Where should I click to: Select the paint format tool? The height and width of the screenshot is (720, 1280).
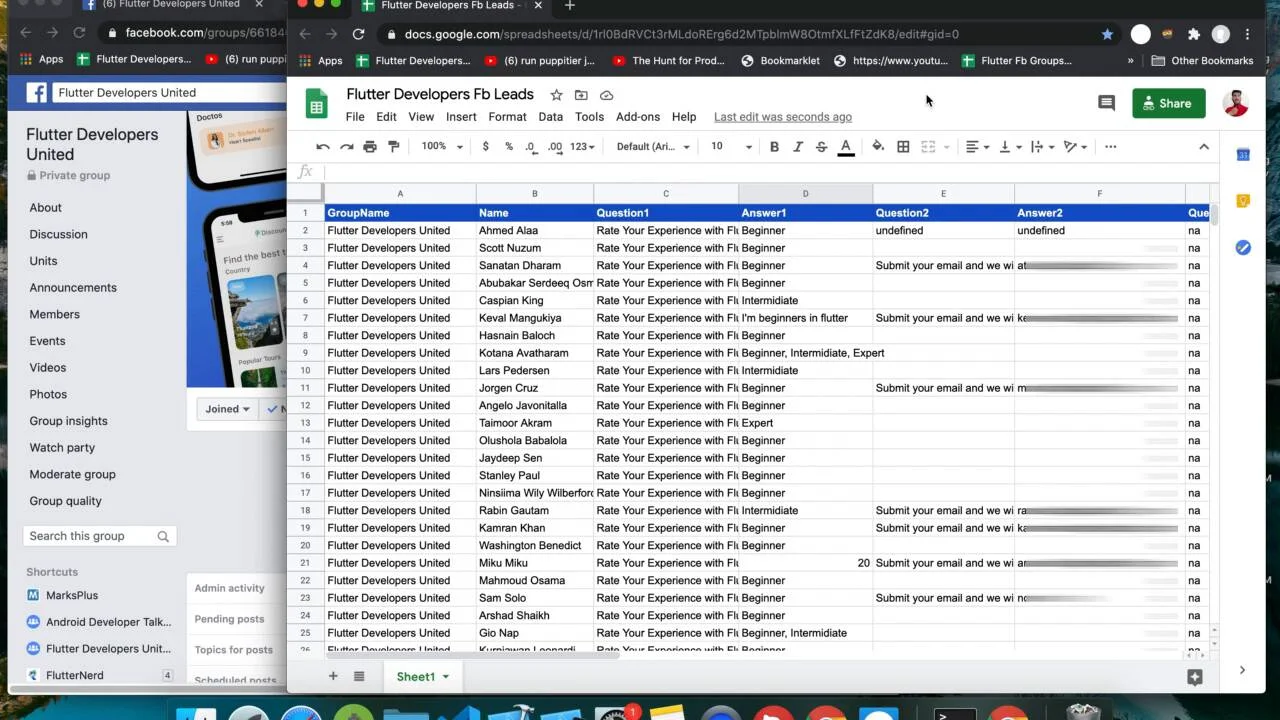[394, 147]
